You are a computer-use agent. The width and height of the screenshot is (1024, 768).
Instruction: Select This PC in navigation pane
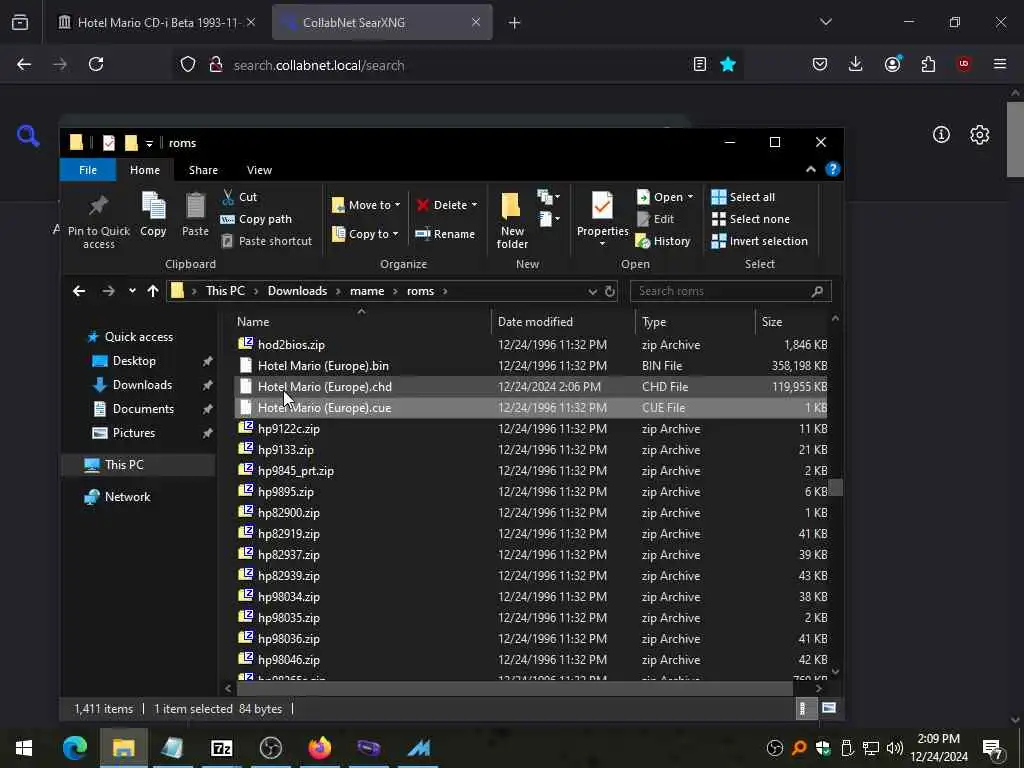pos(124,464)
